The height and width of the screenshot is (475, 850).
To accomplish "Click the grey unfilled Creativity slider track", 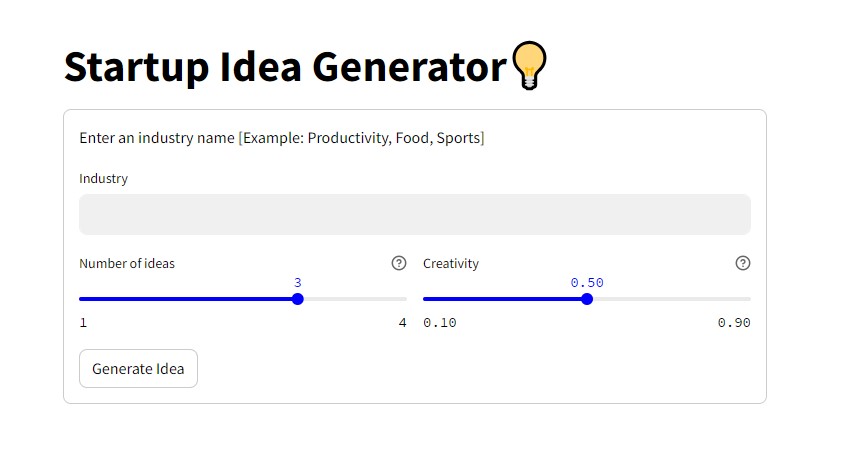I will [x=670, y=299].
